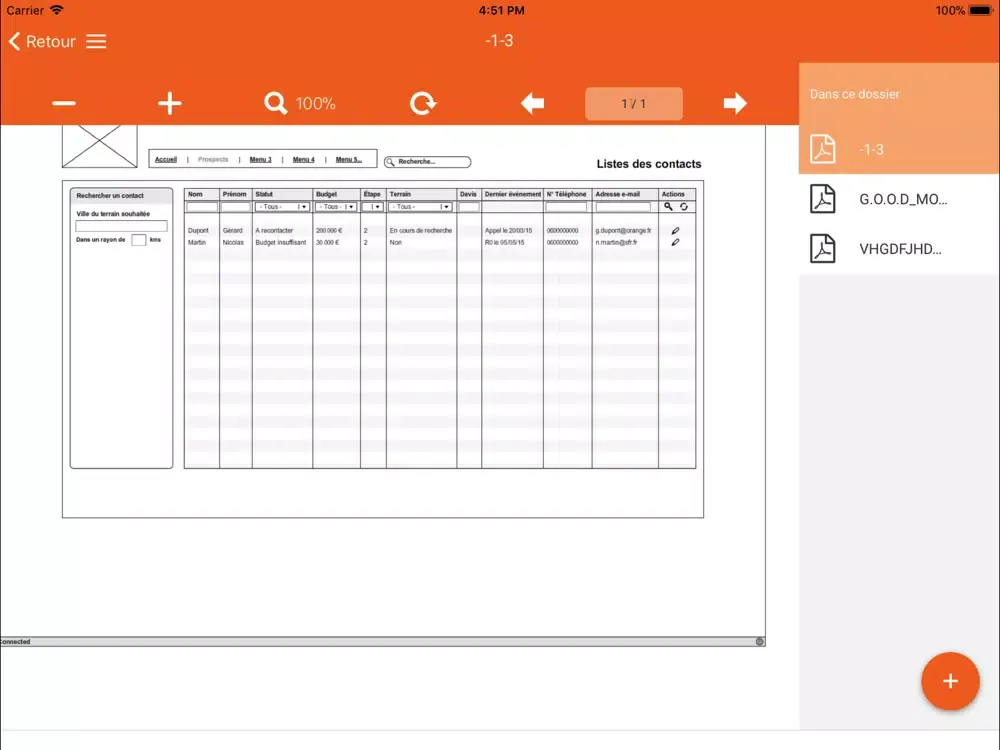Image resolution: width=1000 pixels, height=750 pixels.
Task: Click the Adresse e-mail filter input
Action: [x=623, y=207]
